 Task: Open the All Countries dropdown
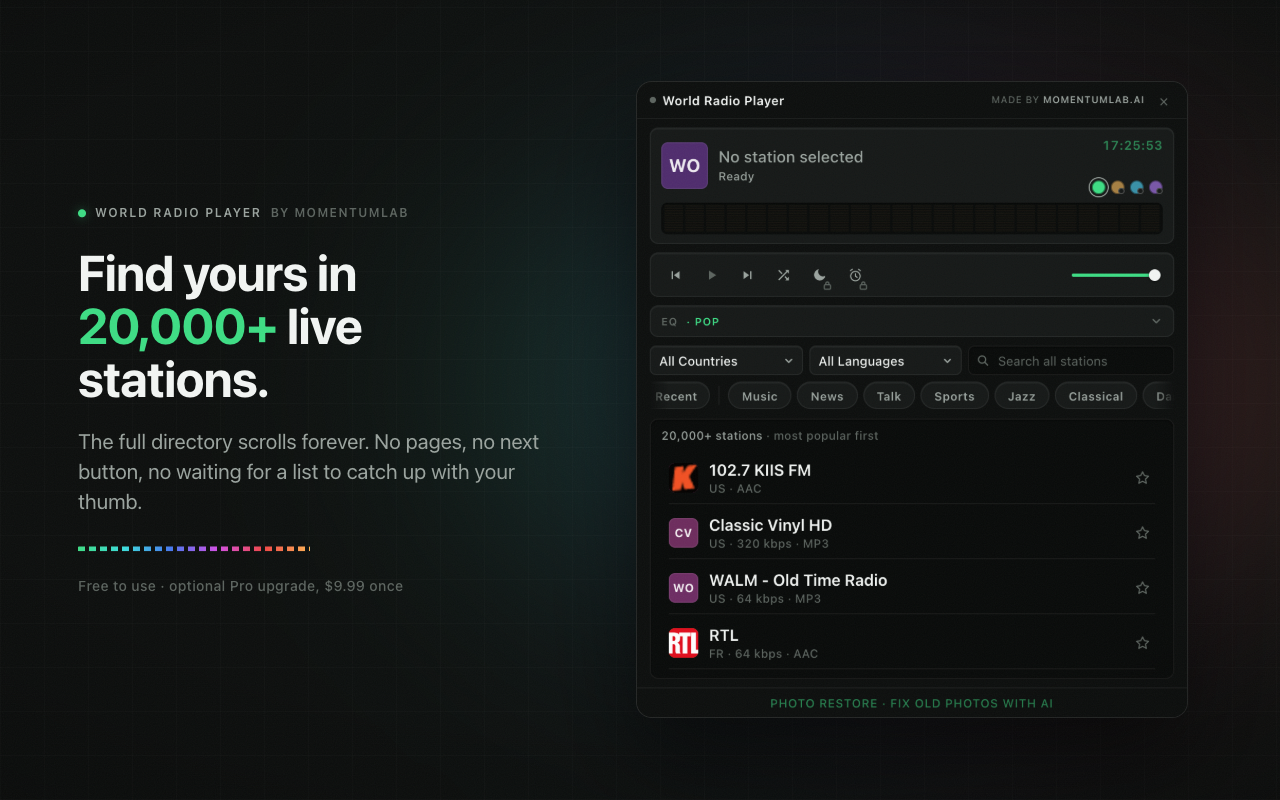click(726, 361)
